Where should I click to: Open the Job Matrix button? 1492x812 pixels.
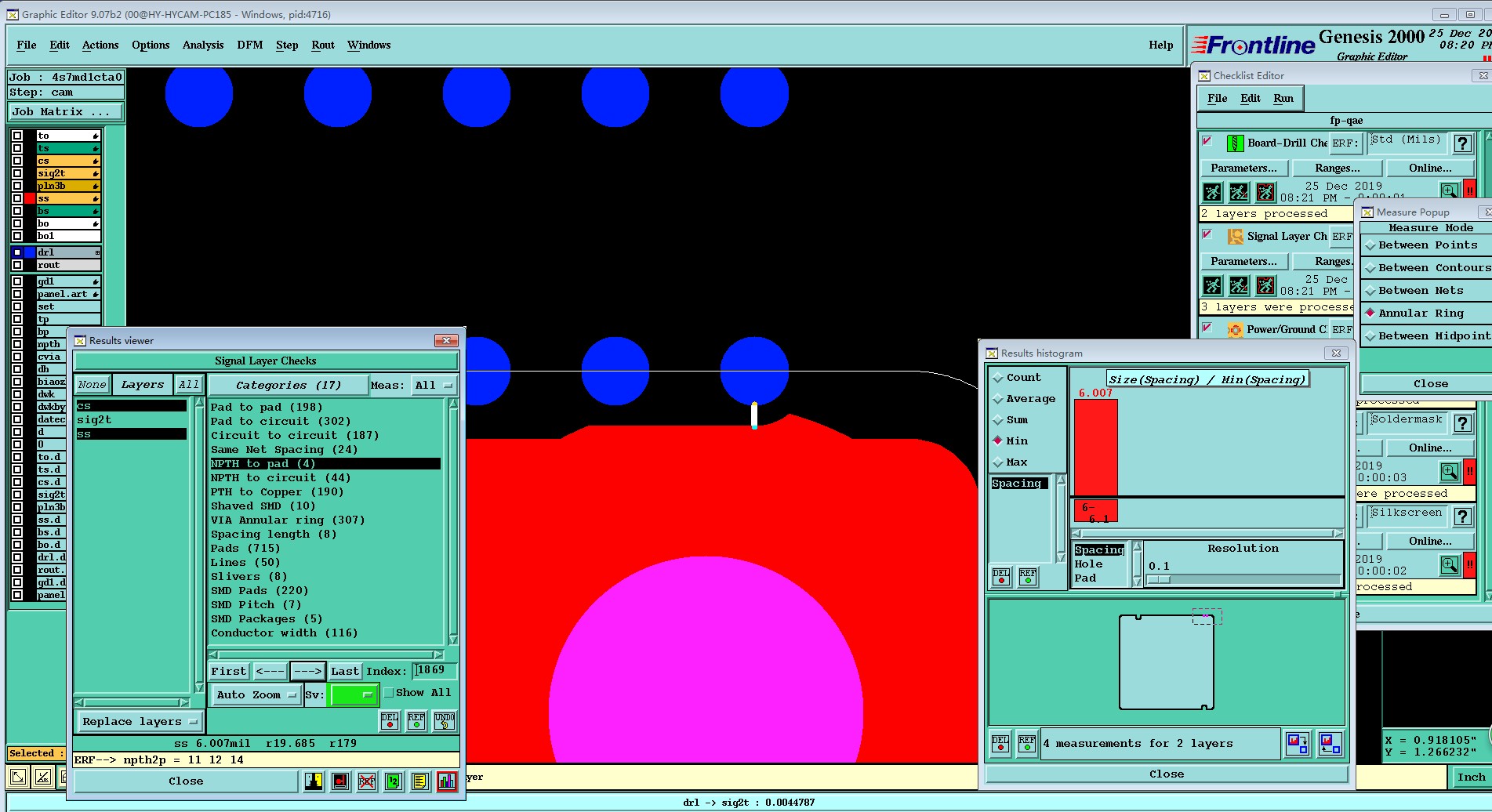pyautogui.click(x=65, y=112)
